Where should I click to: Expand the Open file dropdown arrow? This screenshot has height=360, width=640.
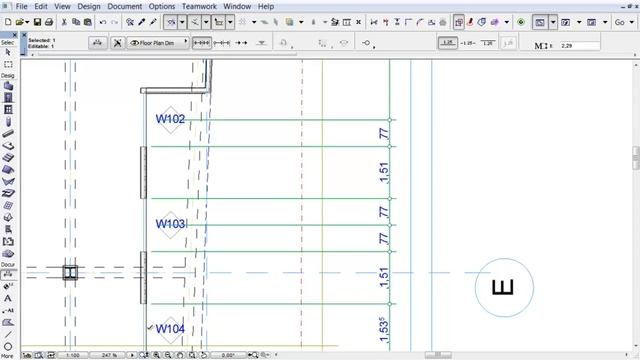click(27, 22)
